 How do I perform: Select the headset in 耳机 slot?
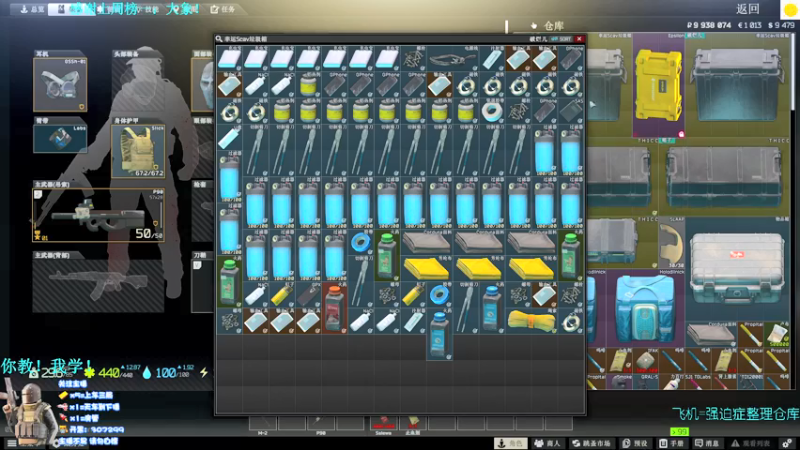tap(60, 85)
